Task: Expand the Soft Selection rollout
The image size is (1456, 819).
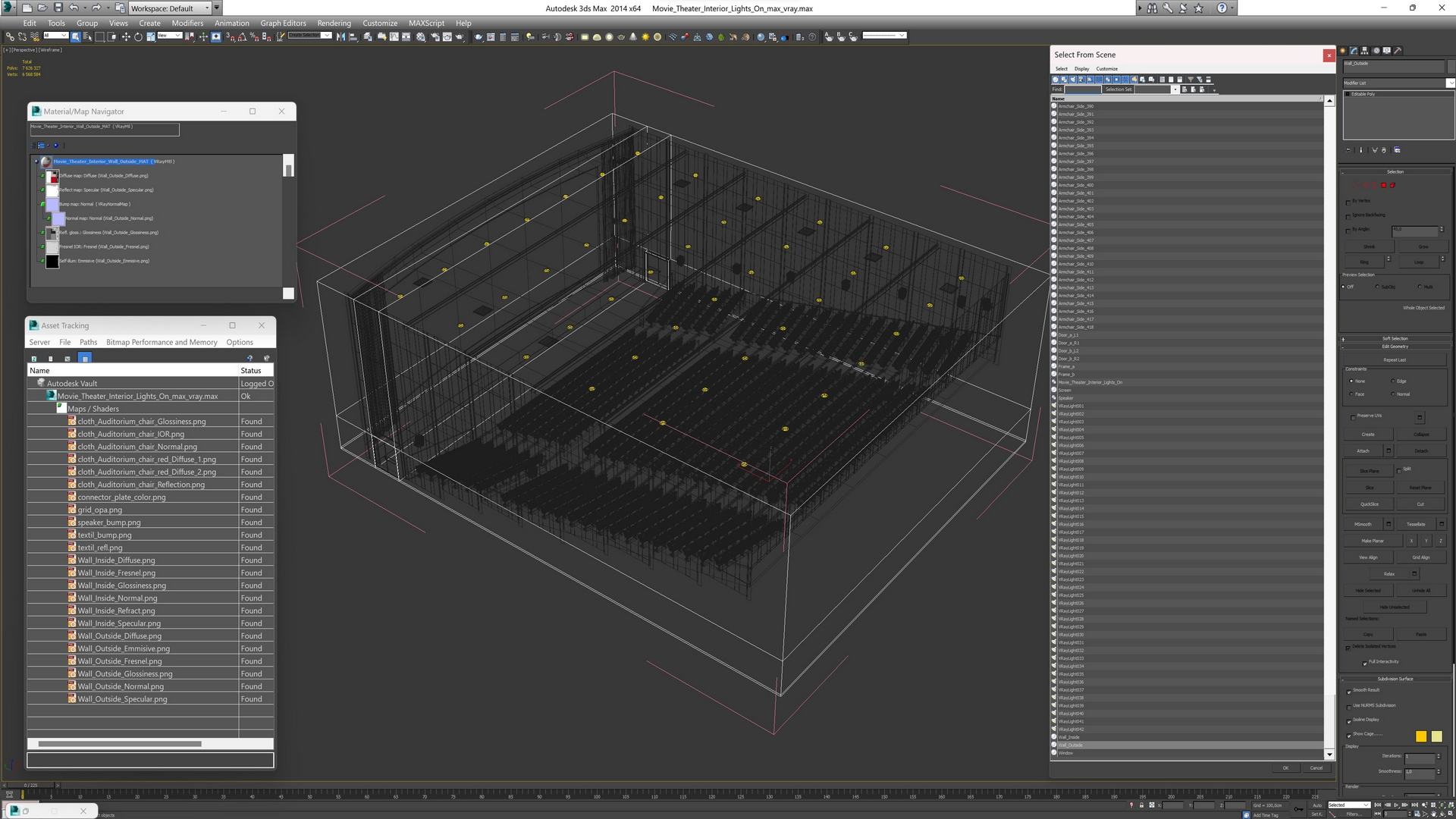Action: (x=1395, y=339)
